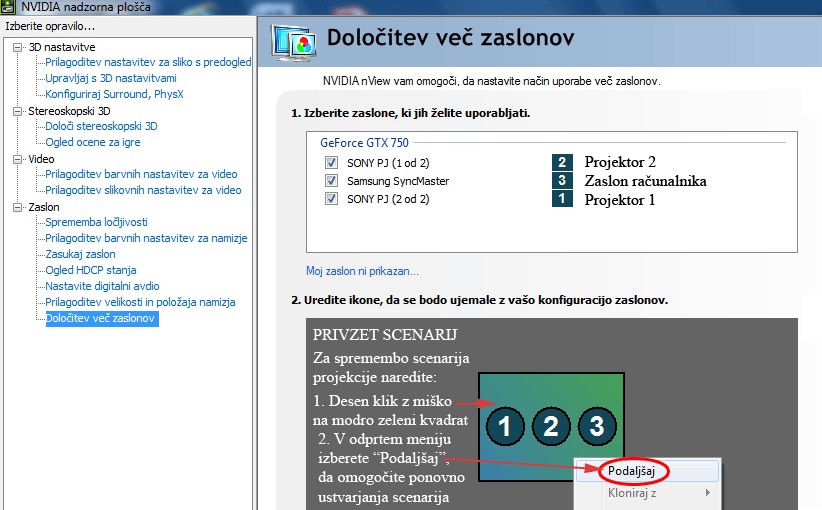
Task: Select the 3D nastavitve category label
Action: [x=62, y=47]
